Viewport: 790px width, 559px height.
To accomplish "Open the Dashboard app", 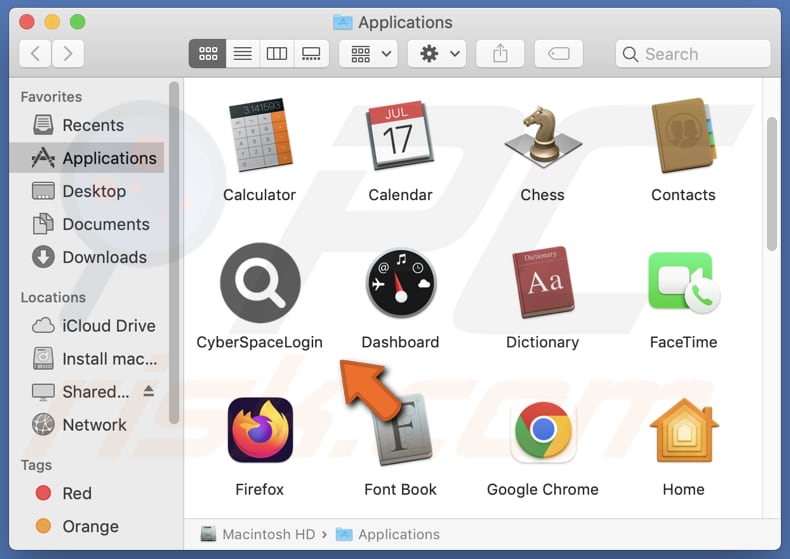I will pos(401,283).
